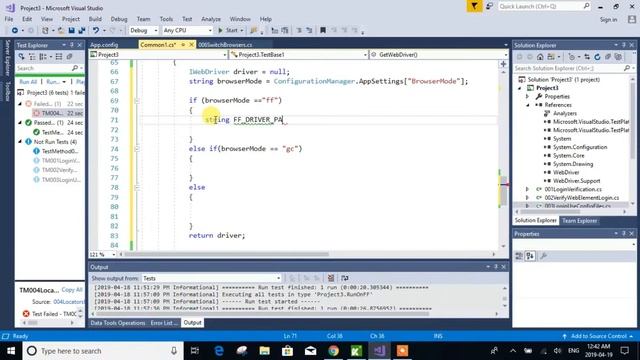The image size is (640, 360).
Task: Click the Quick Launch search field
Action: [544, 6]
